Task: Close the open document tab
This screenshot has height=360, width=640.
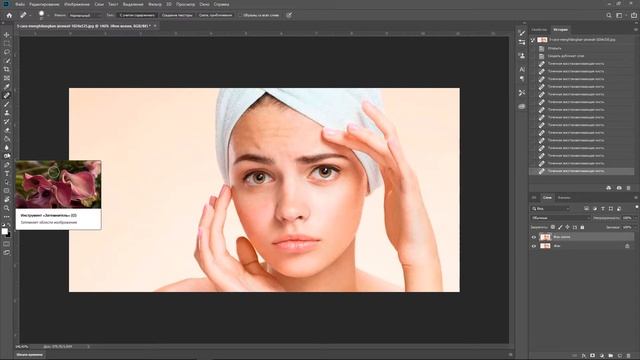Action: [155, 26]
